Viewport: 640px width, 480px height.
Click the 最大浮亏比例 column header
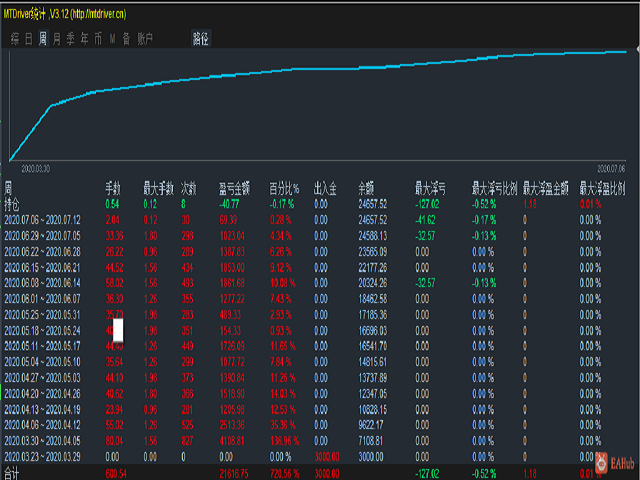point(494,189)
